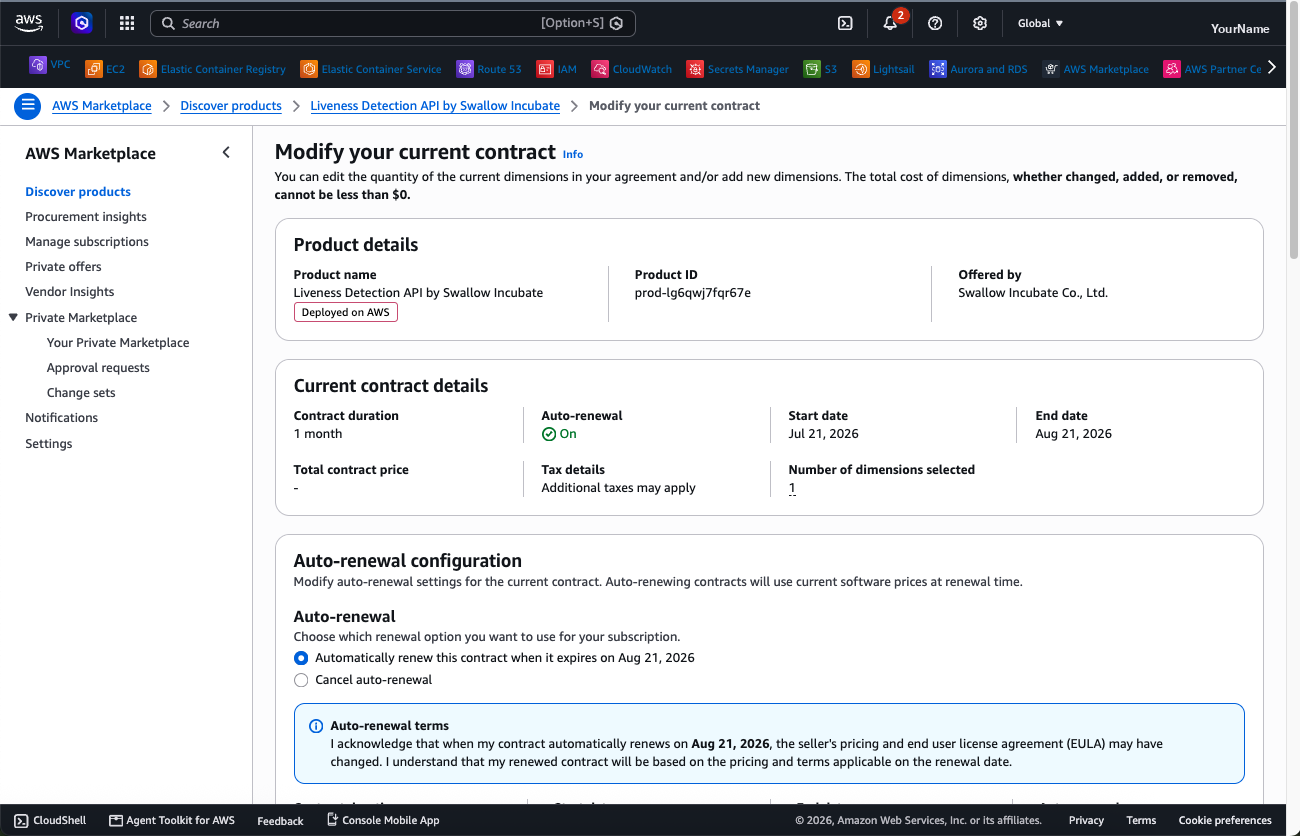Go to Liveness Detection API breadcrumb

(435, 106)
